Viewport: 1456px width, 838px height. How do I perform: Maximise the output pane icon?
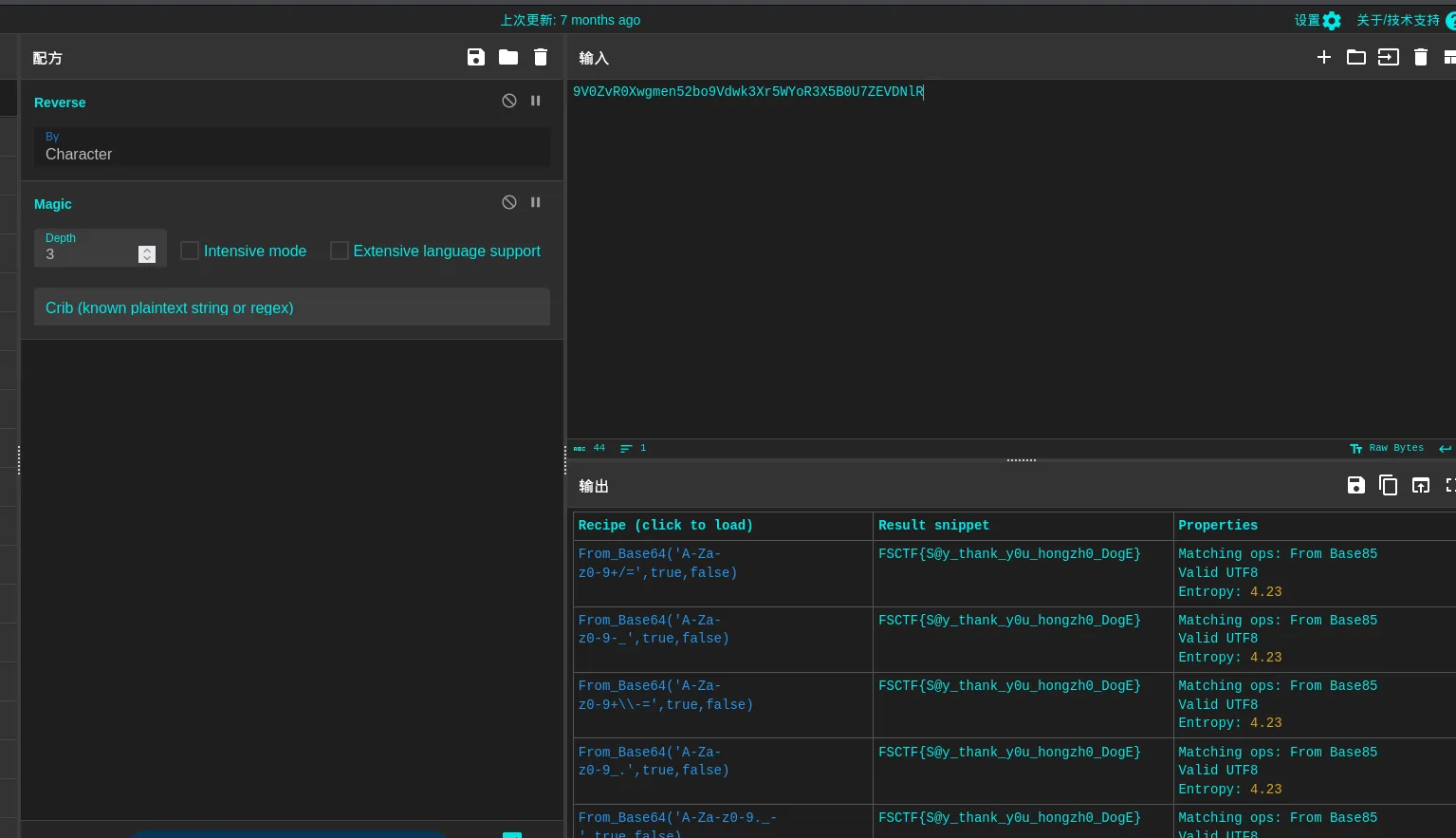click(x=1450, y=485)
